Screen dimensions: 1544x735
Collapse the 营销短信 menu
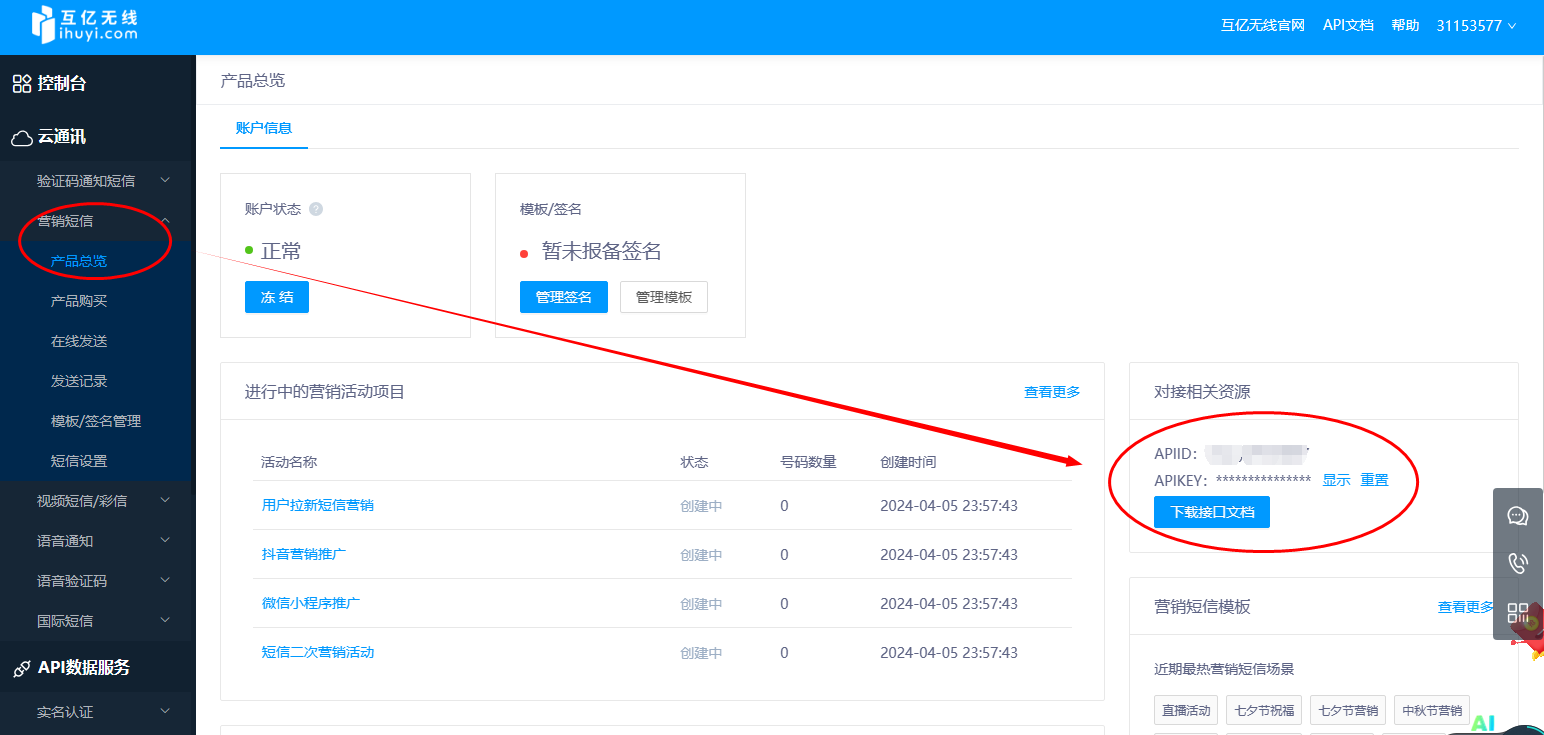97,221
